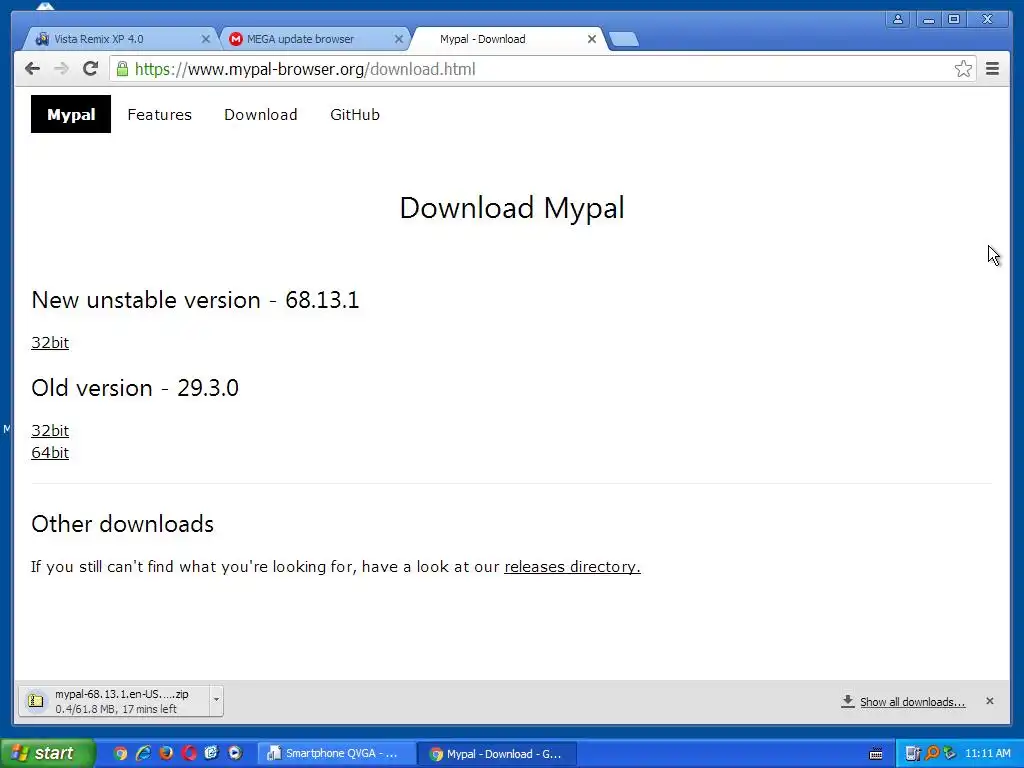Open the Windows start button
This screenshot has height=768, width=1024.
(47, 754)
